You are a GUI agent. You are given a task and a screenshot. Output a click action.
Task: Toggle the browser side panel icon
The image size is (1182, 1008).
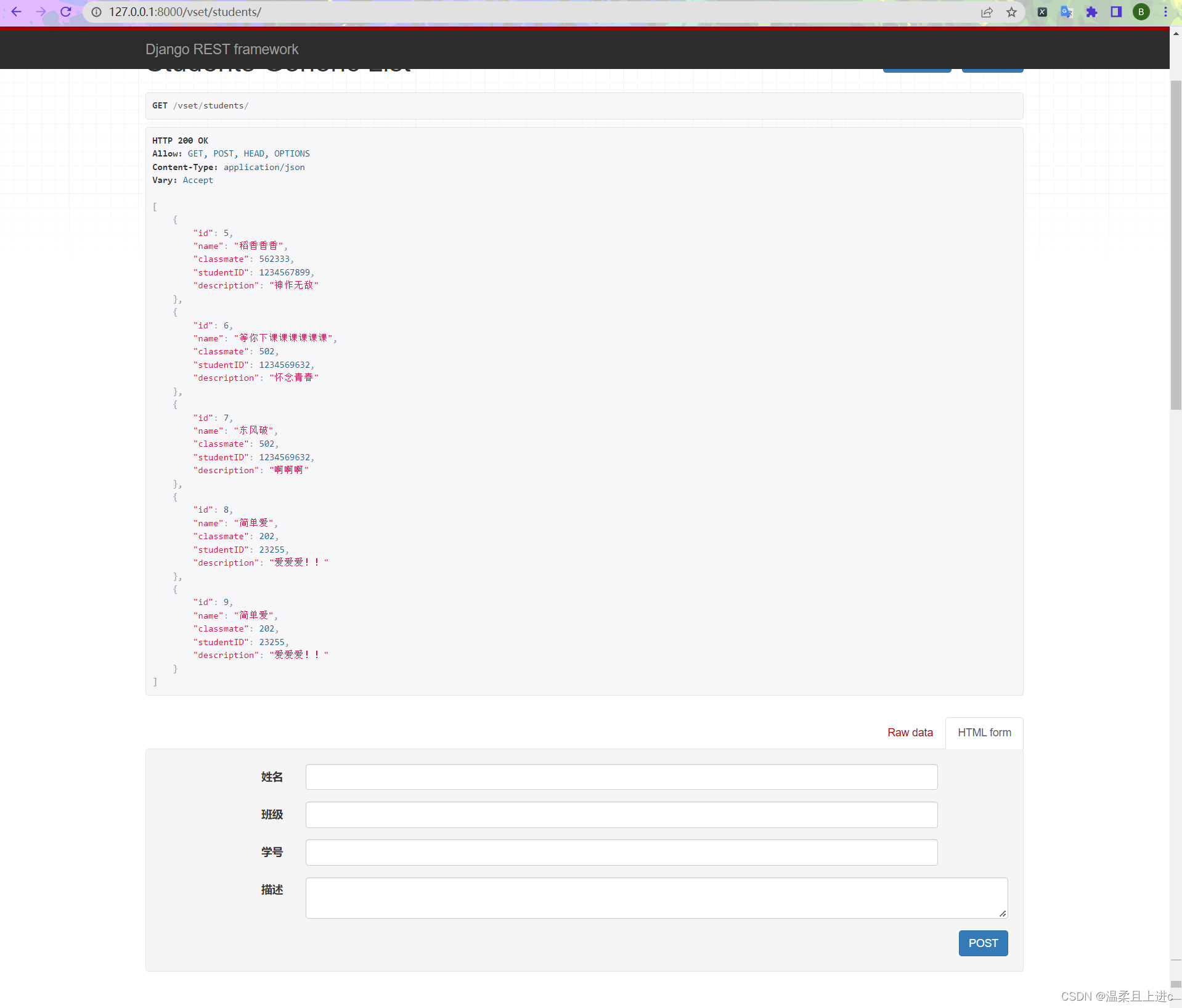point(1116,12)
